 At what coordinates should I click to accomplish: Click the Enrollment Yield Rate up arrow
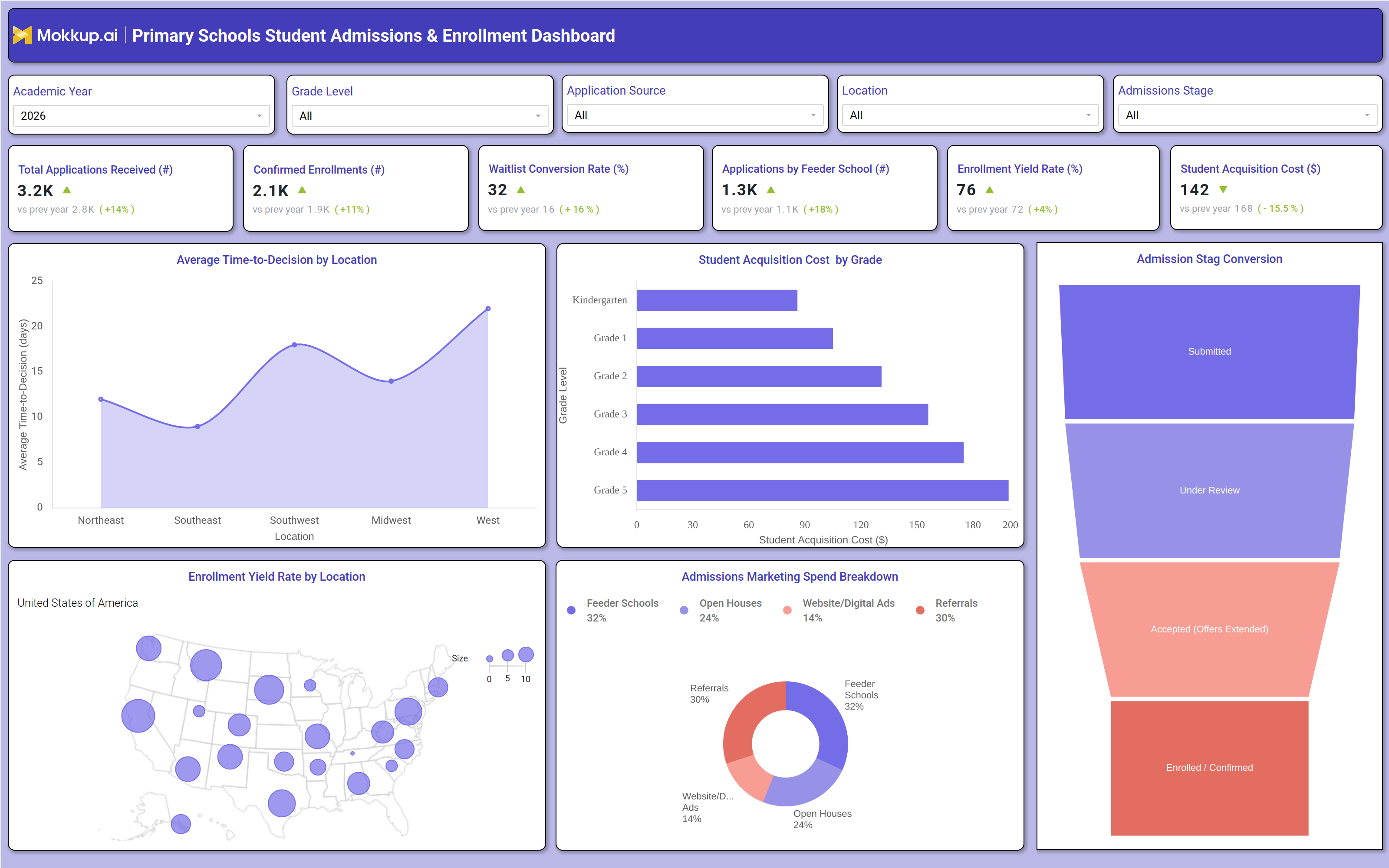coord(990,190)
